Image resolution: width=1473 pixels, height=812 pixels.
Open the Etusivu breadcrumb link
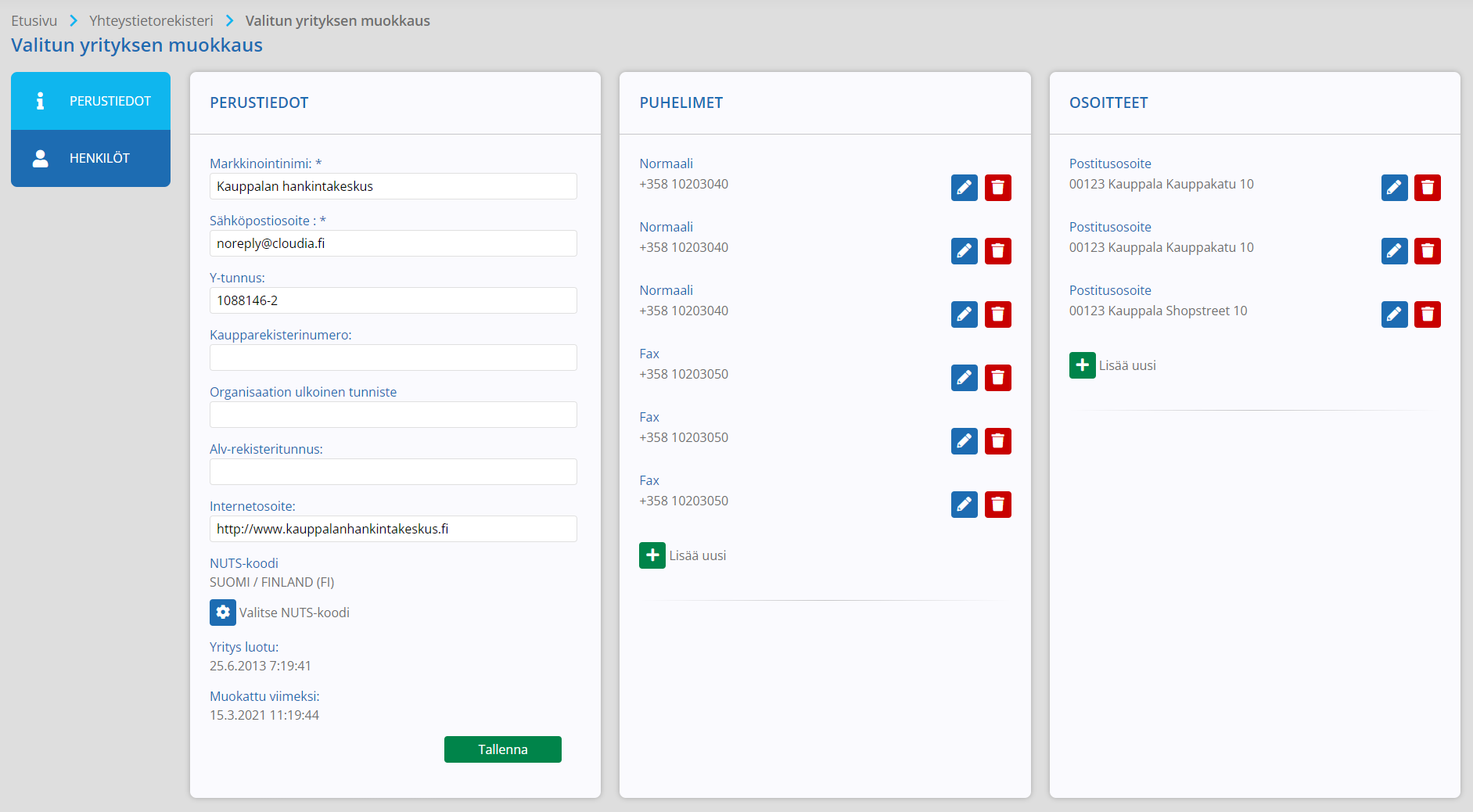pos(34,21)
